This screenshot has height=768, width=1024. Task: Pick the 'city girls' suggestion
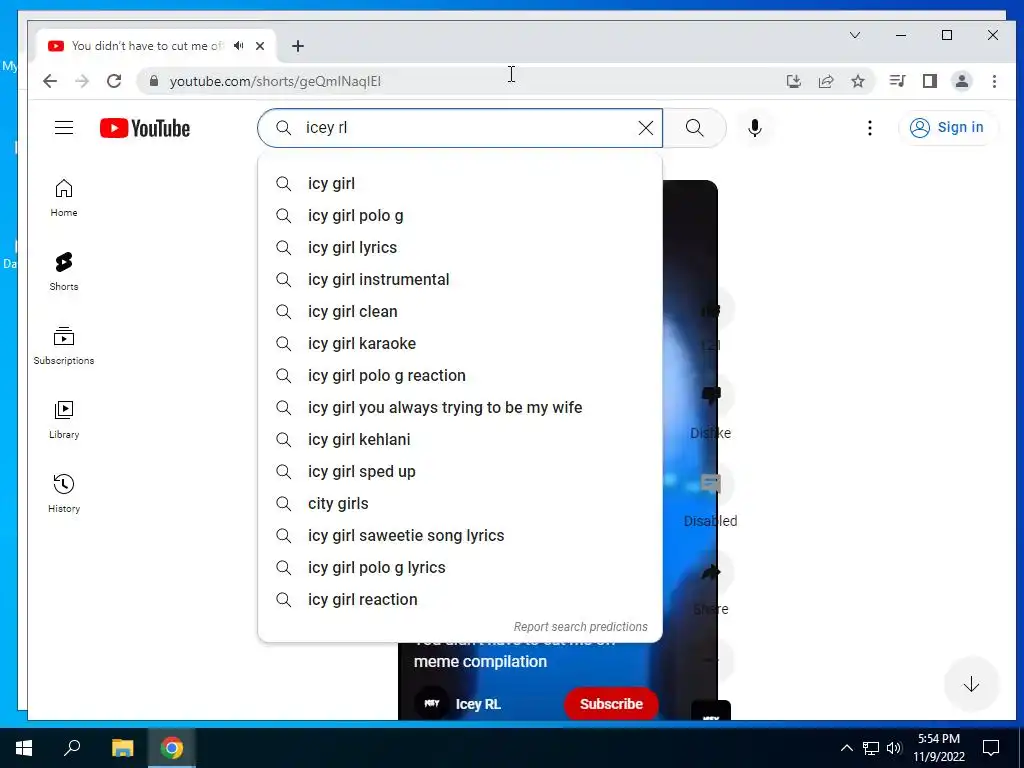(x=460, y=504)
